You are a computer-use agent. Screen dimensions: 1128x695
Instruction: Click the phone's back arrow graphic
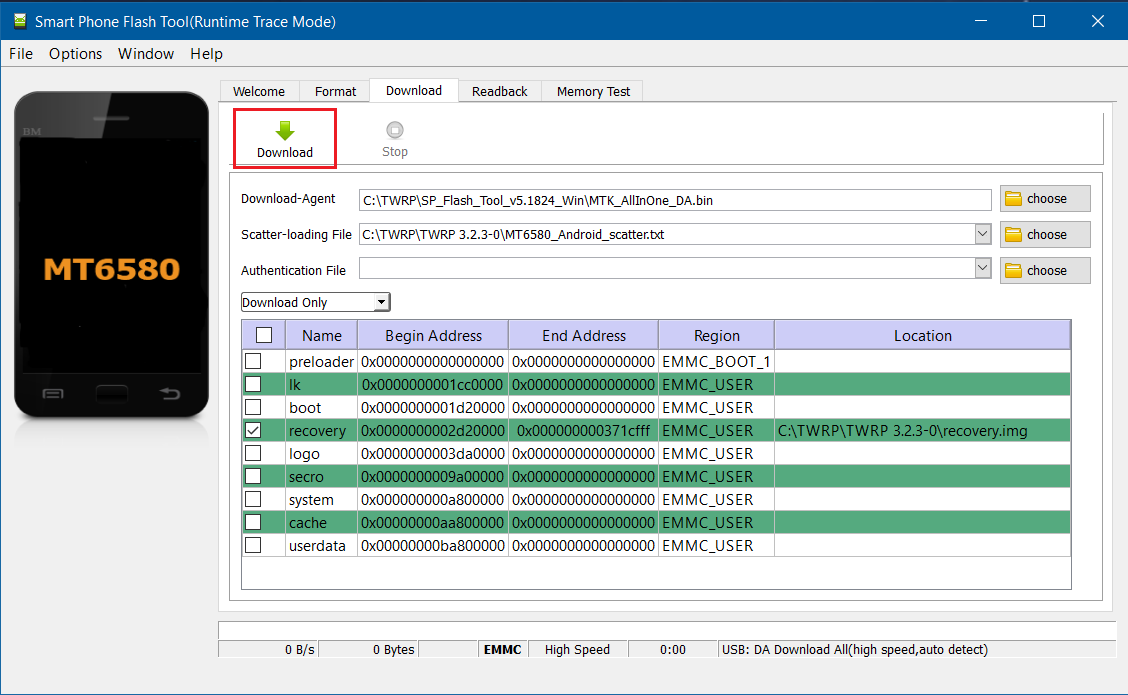point(170,394)
